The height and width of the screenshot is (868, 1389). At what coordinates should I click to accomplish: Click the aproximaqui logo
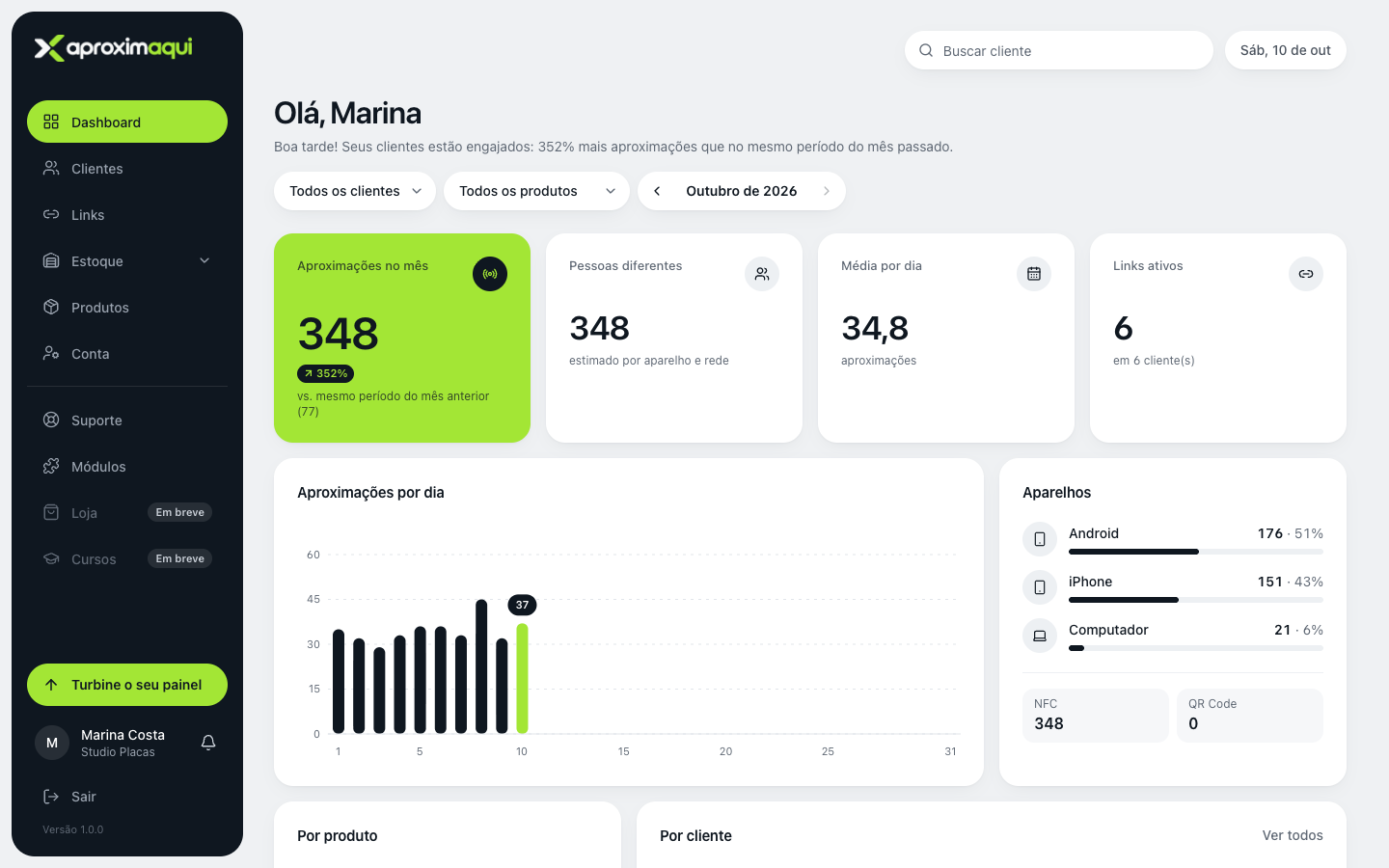point(114,47)
